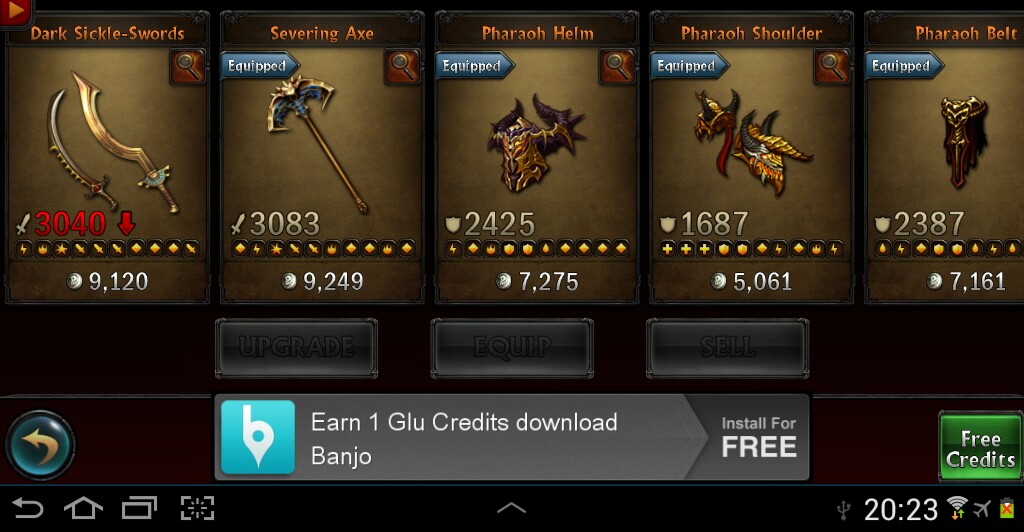The width and height of the screenshot is (1024, 532).
Task: Open recent apps from navigation bar
Action: tap(140, 508)
